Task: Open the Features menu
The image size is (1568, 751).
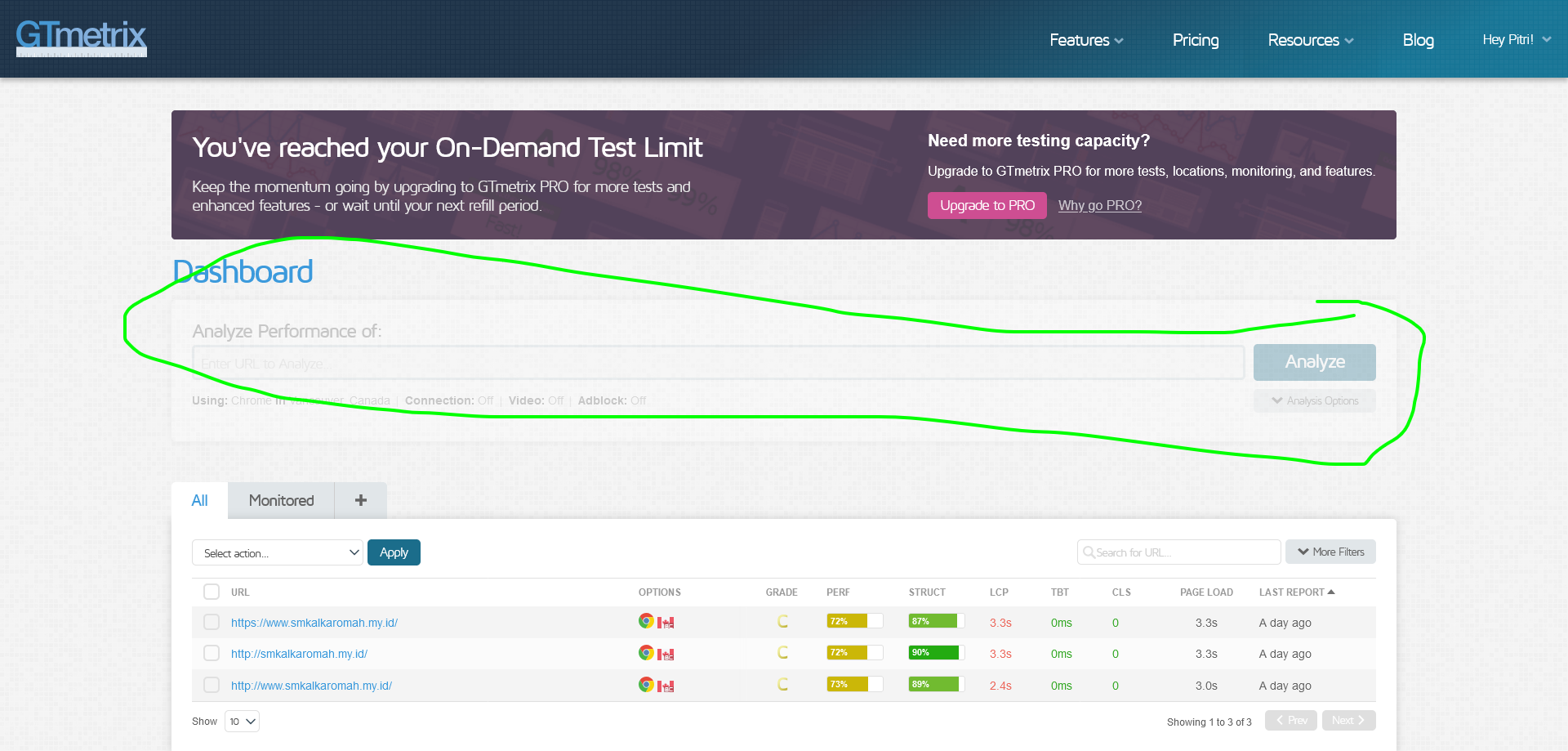Action: coord(1086,40)
